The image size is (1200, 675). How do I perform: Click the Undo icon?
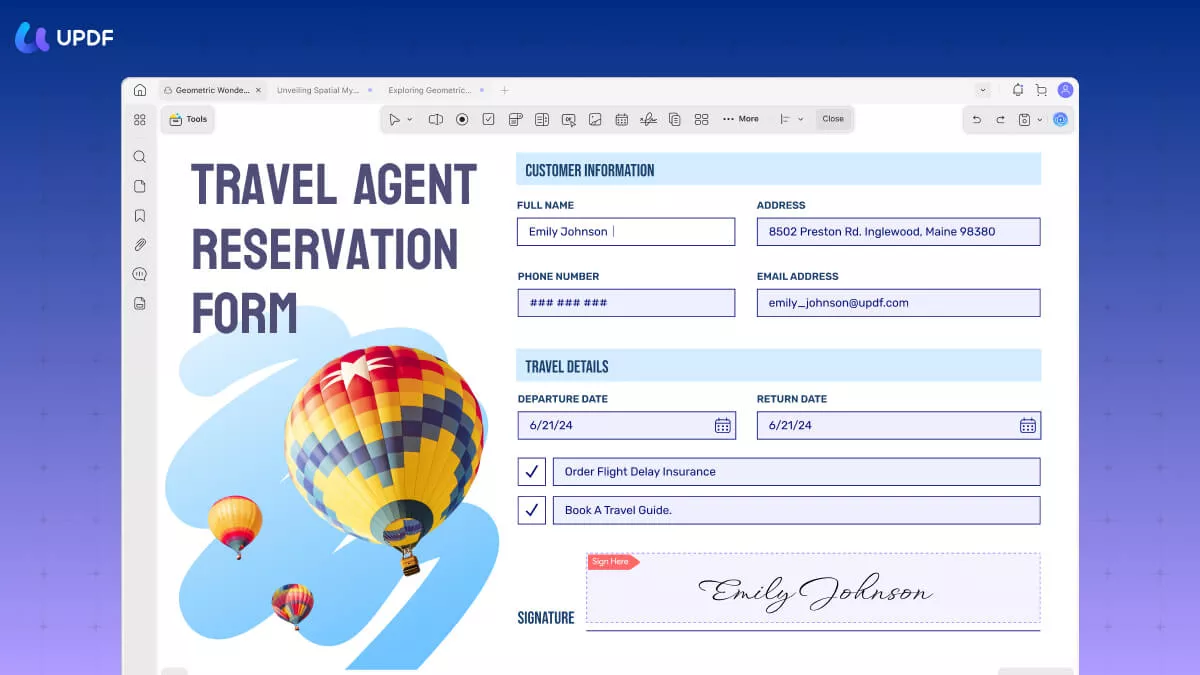pos(977,119)
